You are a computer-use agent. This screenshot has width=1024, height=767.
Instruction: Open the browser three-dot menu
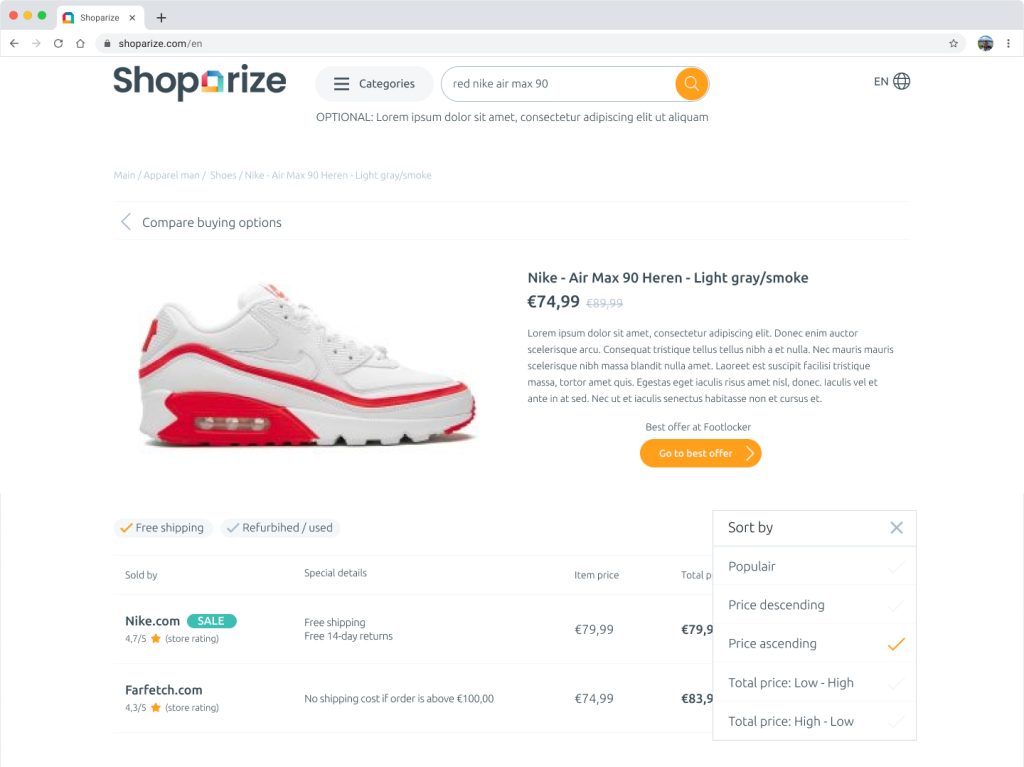coord(1008,44)
